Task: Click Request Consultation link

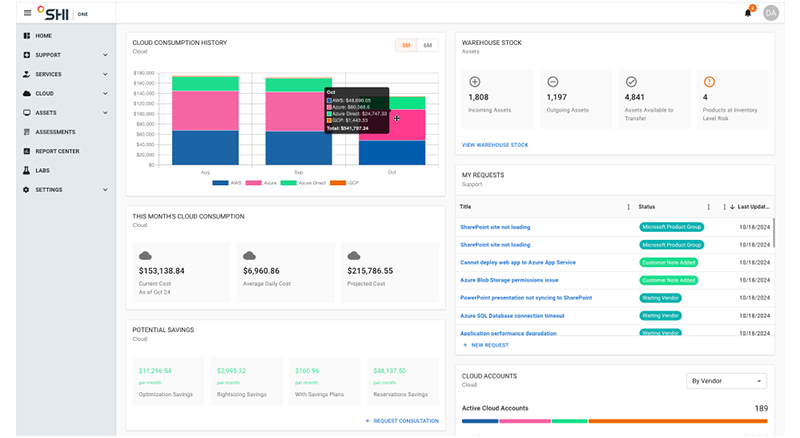Action: (x=402, y=421)
